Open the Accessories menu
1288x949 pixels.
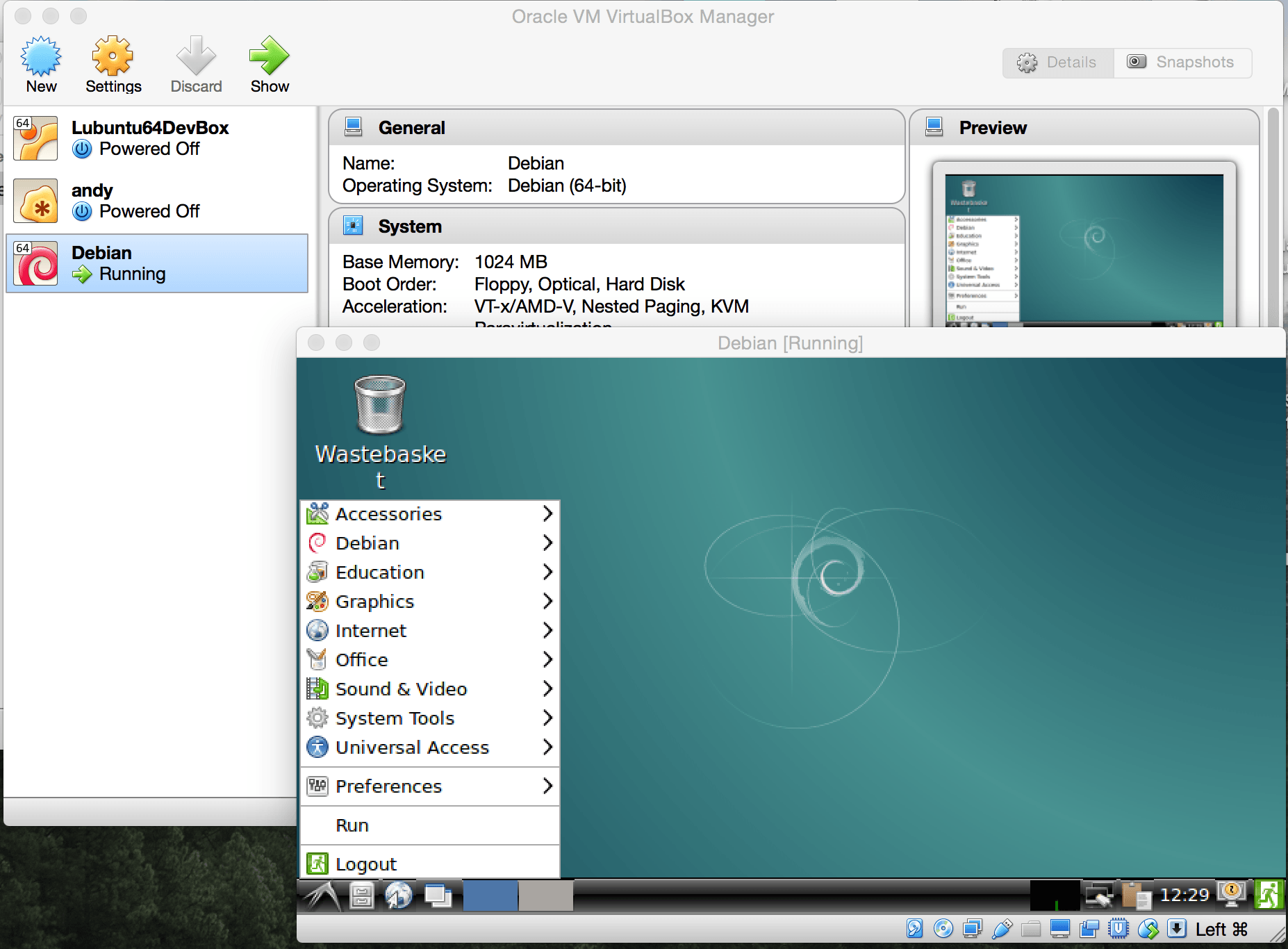(430, 514)
